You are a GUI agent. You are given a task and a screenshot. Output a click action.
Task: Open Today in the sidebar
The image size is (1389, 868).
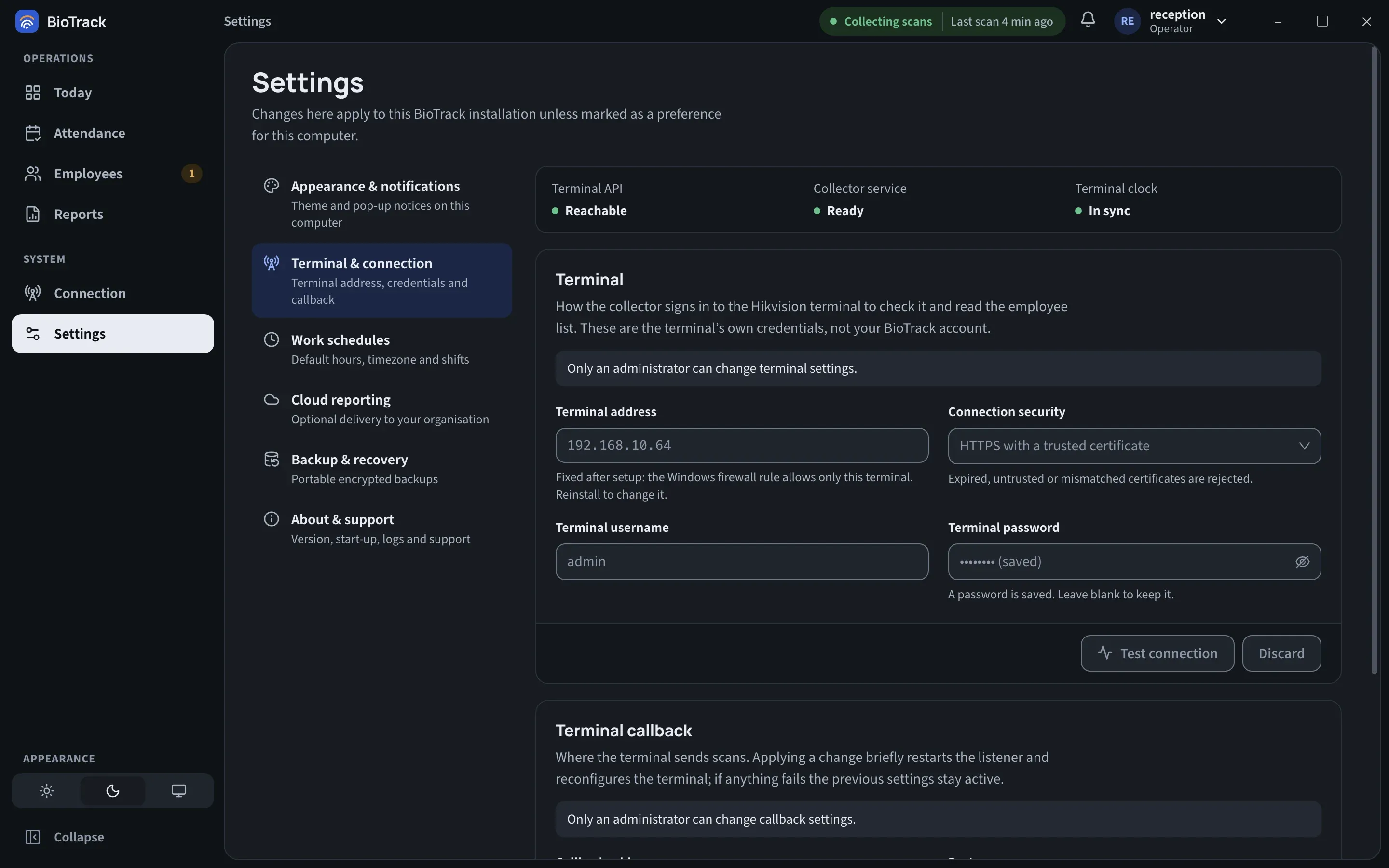click(112, 93)
